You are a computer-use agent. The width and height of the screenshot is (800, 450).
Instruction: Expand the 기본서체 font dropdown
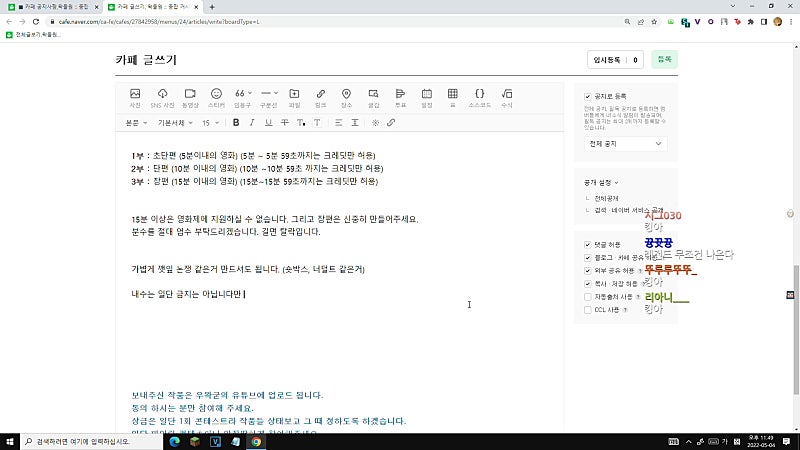tap(175, 123)
